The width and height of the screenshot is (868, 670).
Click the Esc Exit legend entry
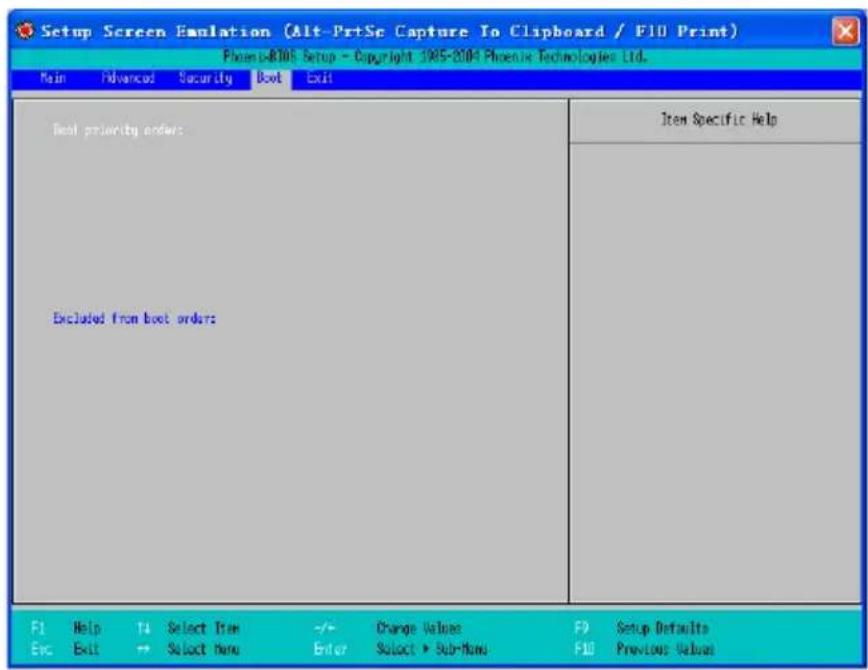(x=65, y=648)
